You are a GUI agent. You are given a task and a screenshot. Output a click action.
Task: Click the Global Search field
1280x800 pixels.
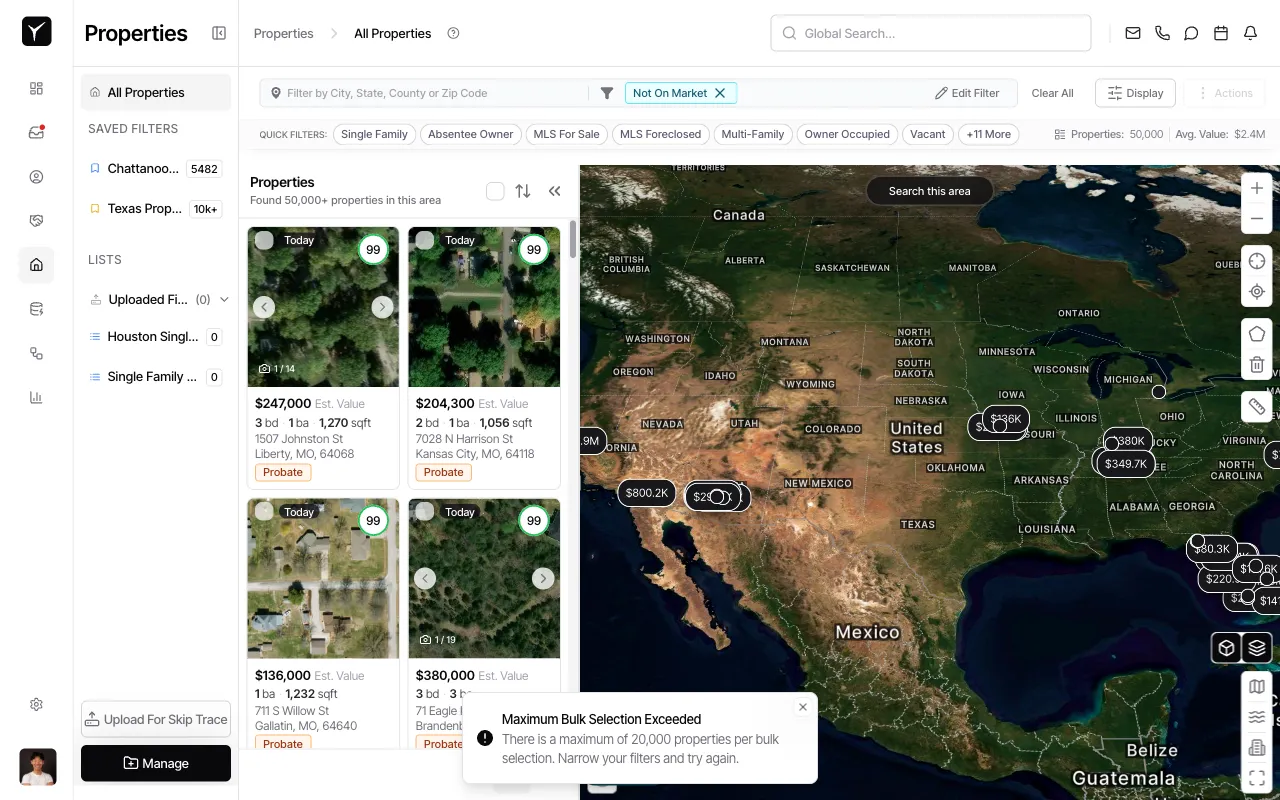(931, 33)
